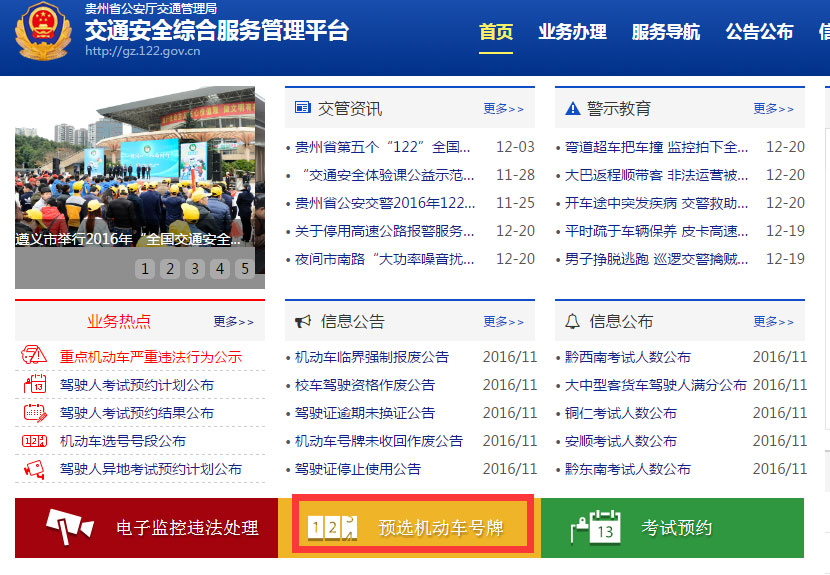
Task: Click plate icon beside 机动车选号号段公布
Action: pyautogui.click(x=34, y=441)
